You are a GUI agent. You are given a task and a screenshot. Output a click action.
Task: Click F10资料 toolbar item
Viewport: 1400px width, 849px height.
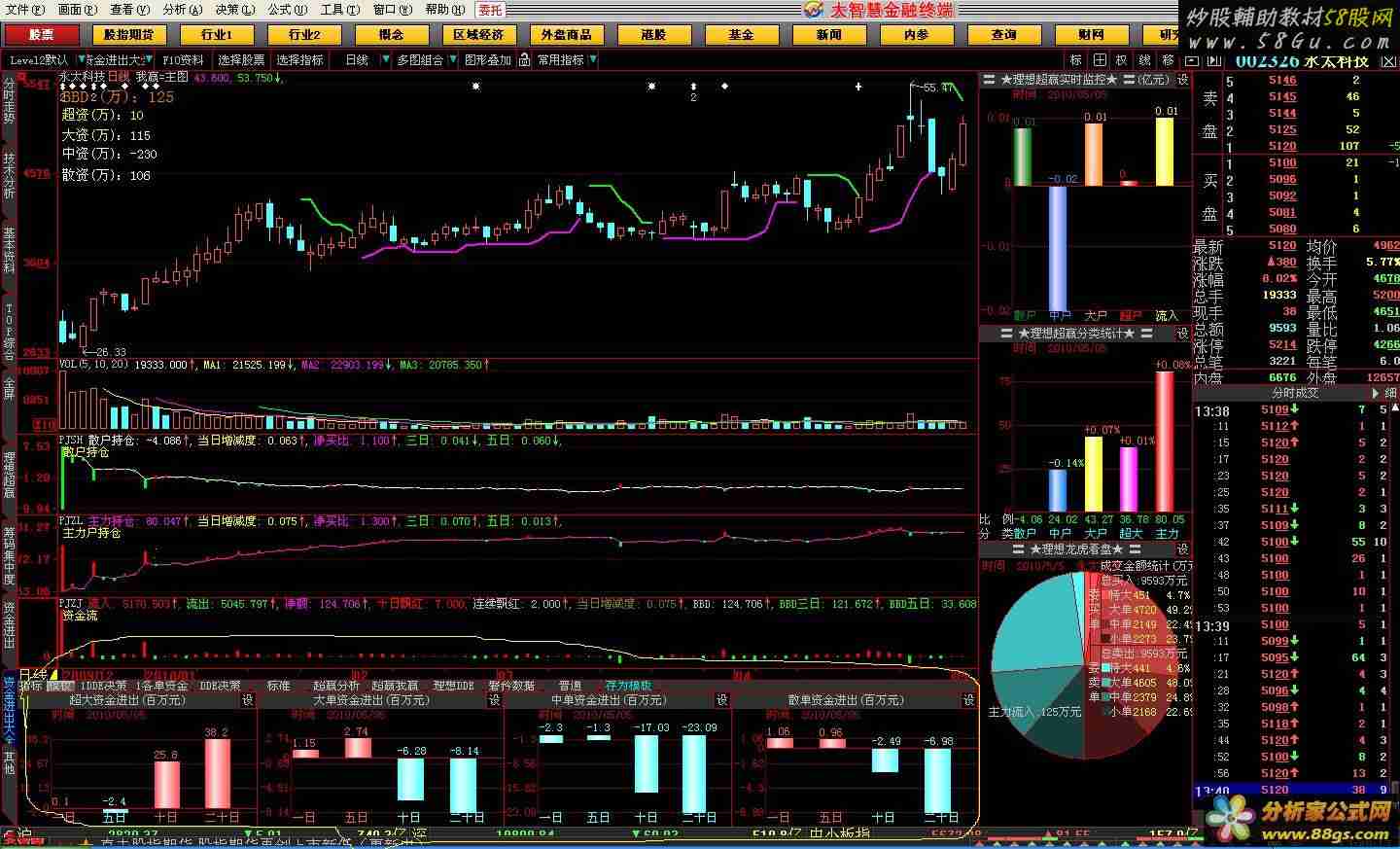[x=183, y=59]
